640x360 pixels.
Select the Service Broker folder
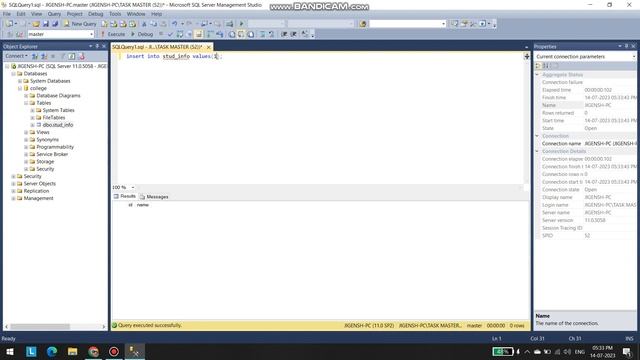tap(52, 154)
